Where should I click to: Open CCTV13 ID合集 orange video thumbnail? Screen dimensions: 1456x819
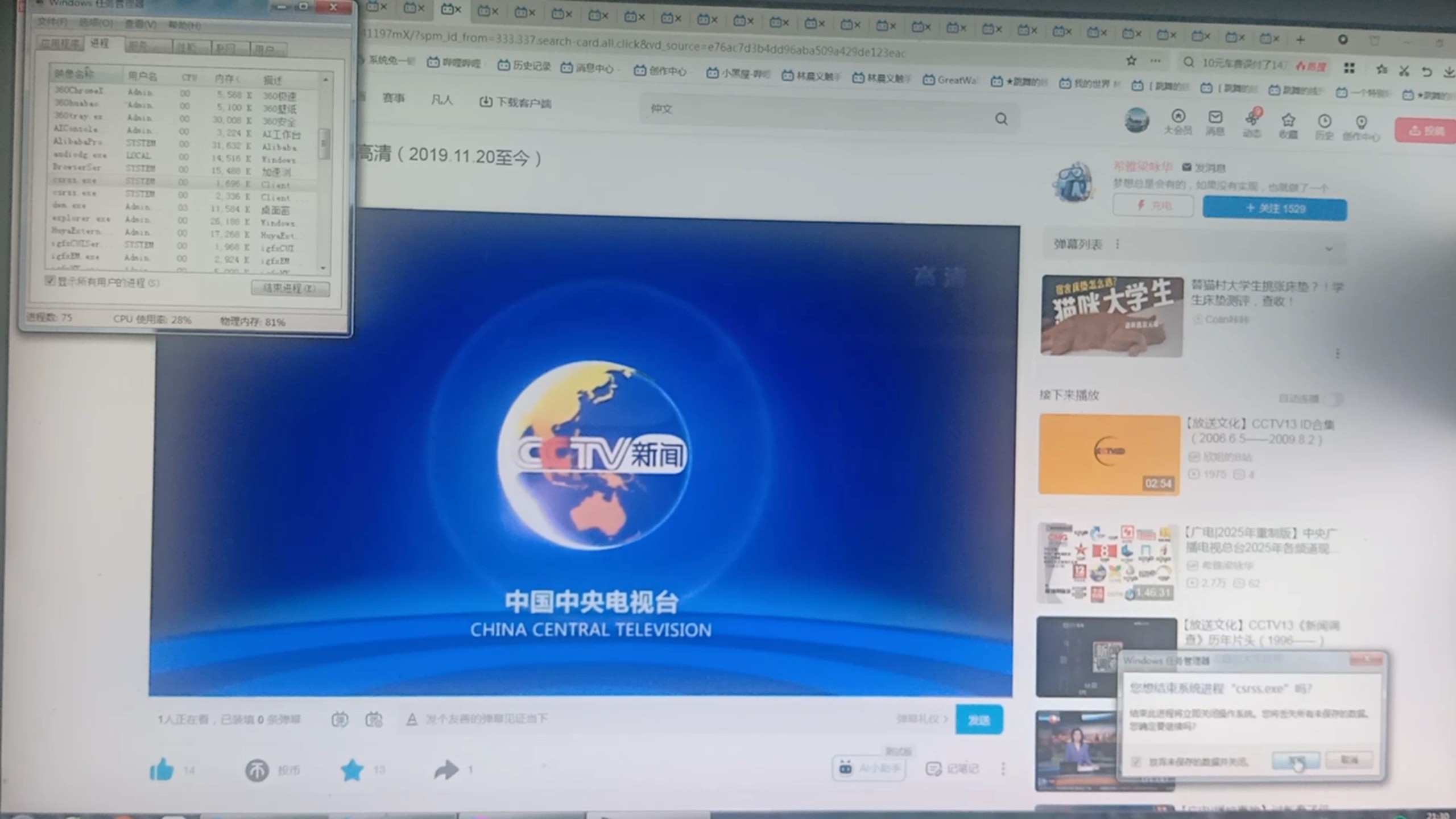tap(1109, 455)
